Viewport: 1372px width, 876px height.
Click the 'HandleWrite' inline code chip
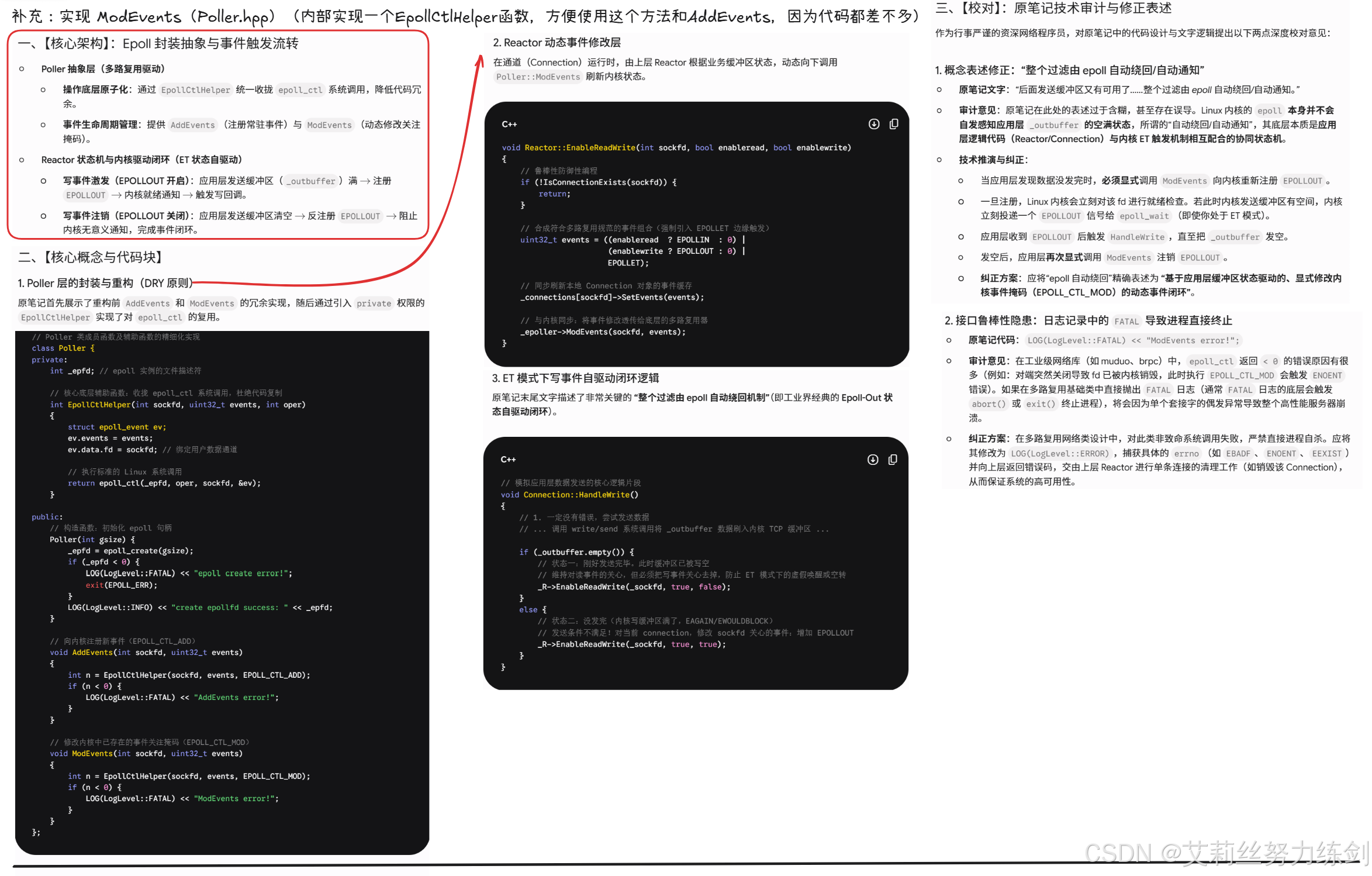(x=1137, y=237)
